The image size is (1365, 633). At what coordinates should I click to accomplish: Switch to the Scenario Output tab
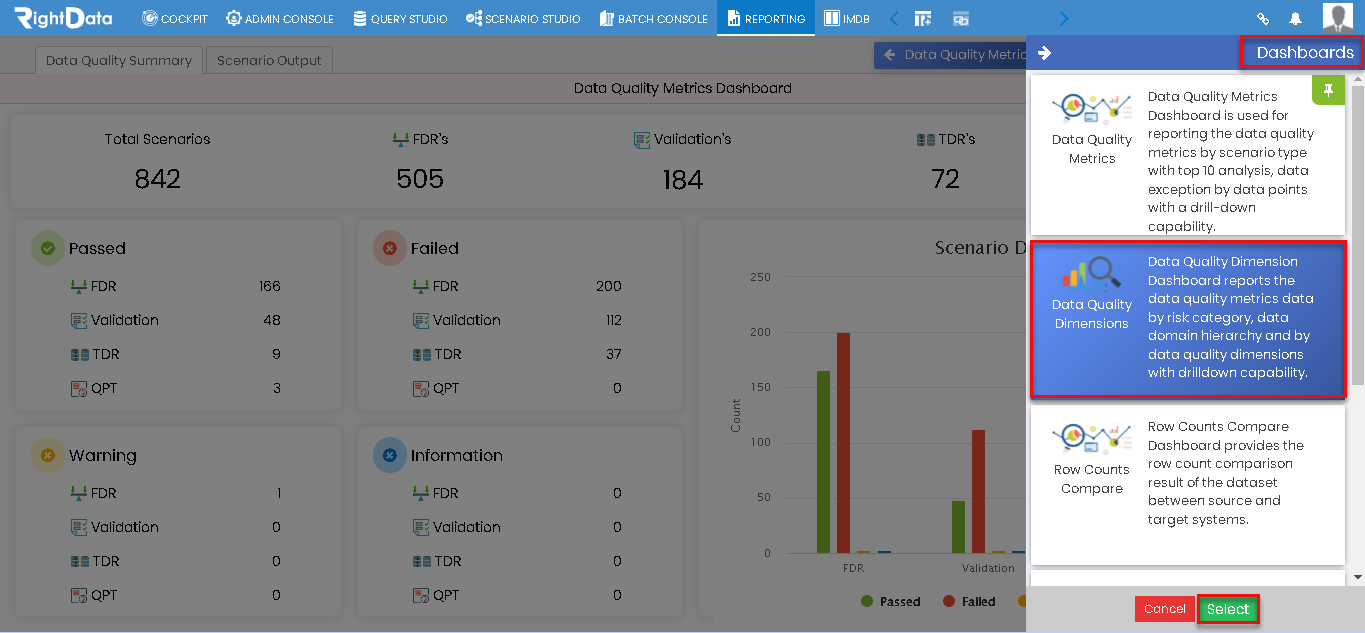(x=269, y=60)
